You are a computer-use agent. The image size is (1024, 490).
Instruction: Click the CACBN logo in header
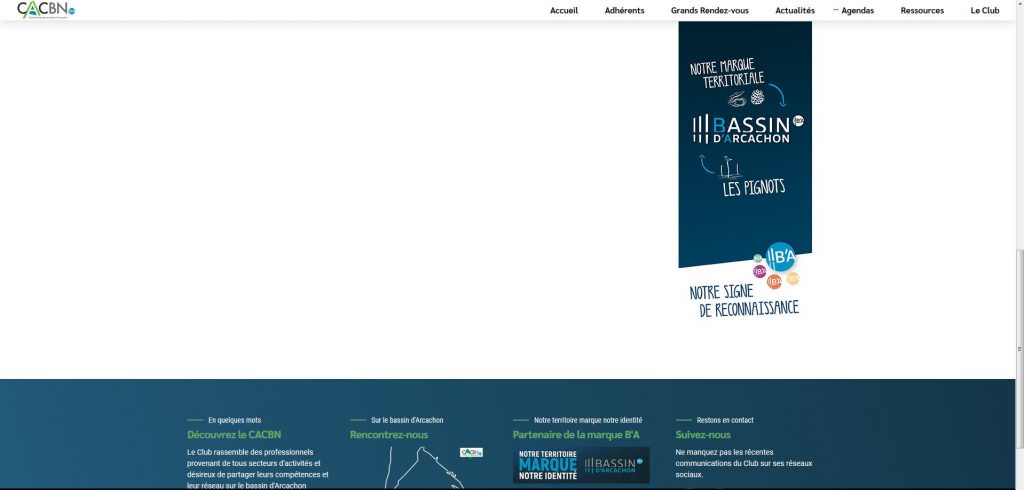coord(46,10)
